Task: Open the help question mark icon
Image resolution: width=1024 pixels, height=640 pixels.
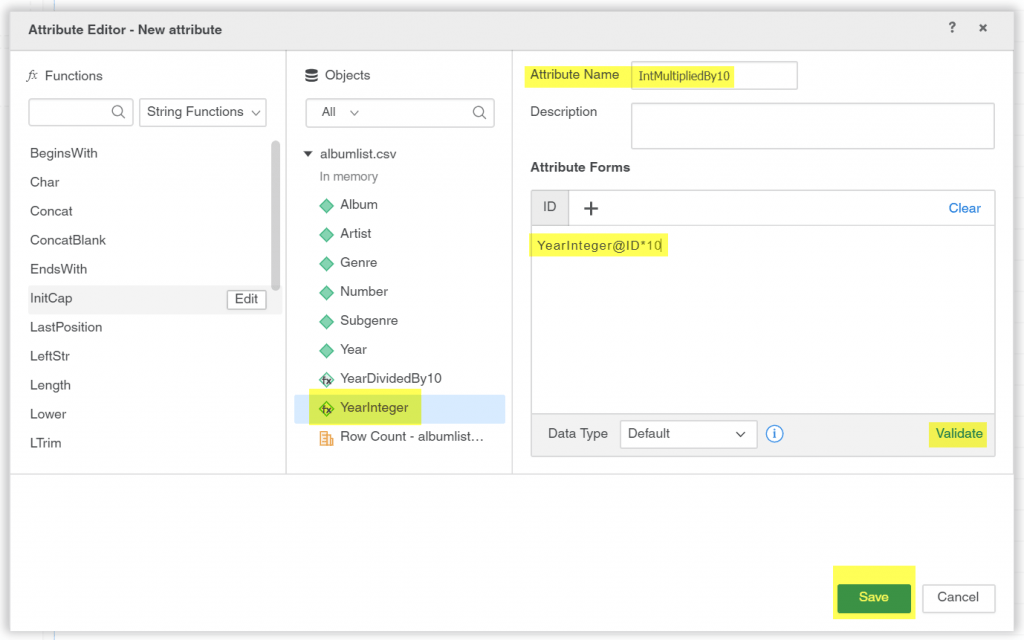Action: (x=952, y=27)
